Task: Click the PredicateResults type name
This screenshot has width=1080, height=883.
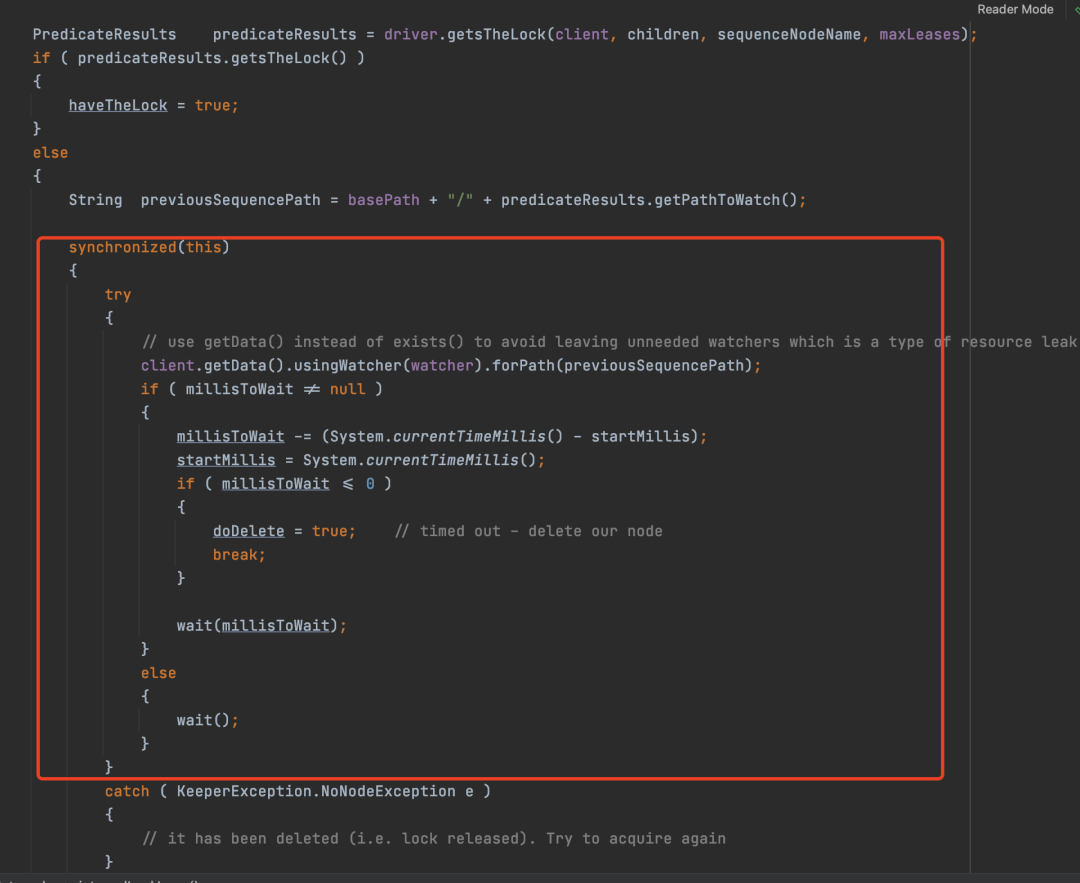Action: (x=105, y=34)
